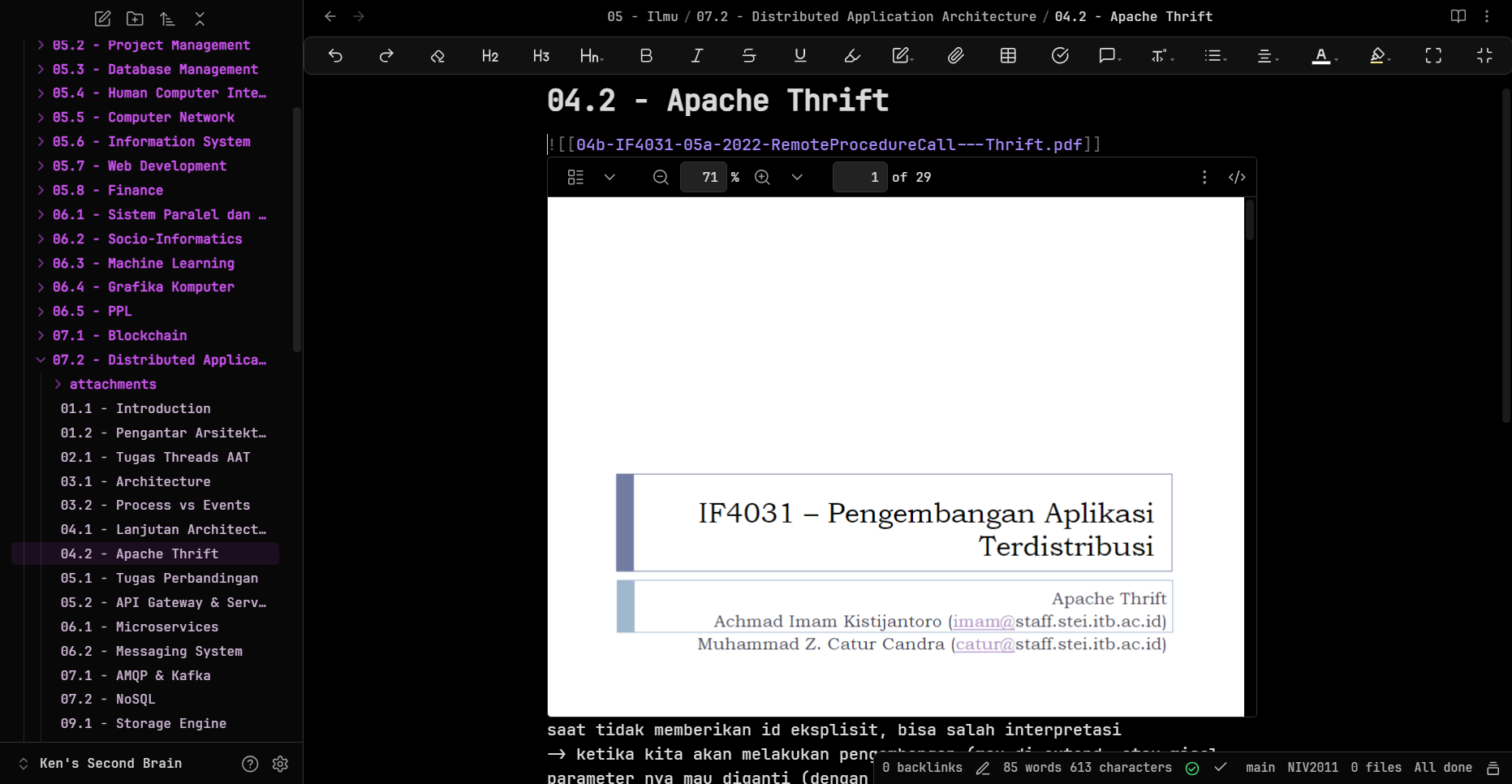Open the PDF zoom level dropdown
Viewport: 1512px width, 784px height.
(797, 178)
